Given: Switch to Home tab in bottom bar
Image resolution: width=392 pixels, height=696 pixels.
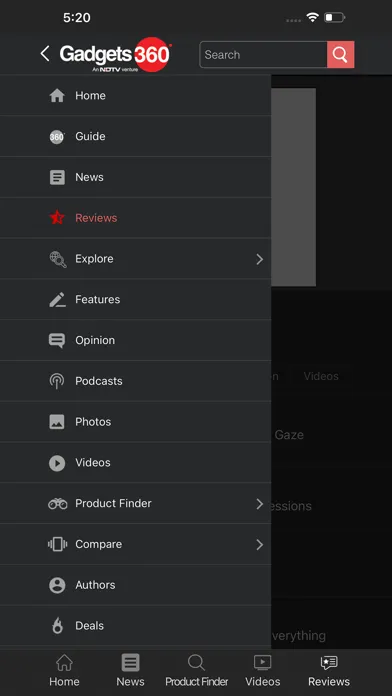Looking at the screenshot, I should pyautogui.click(x=64, y=670).
